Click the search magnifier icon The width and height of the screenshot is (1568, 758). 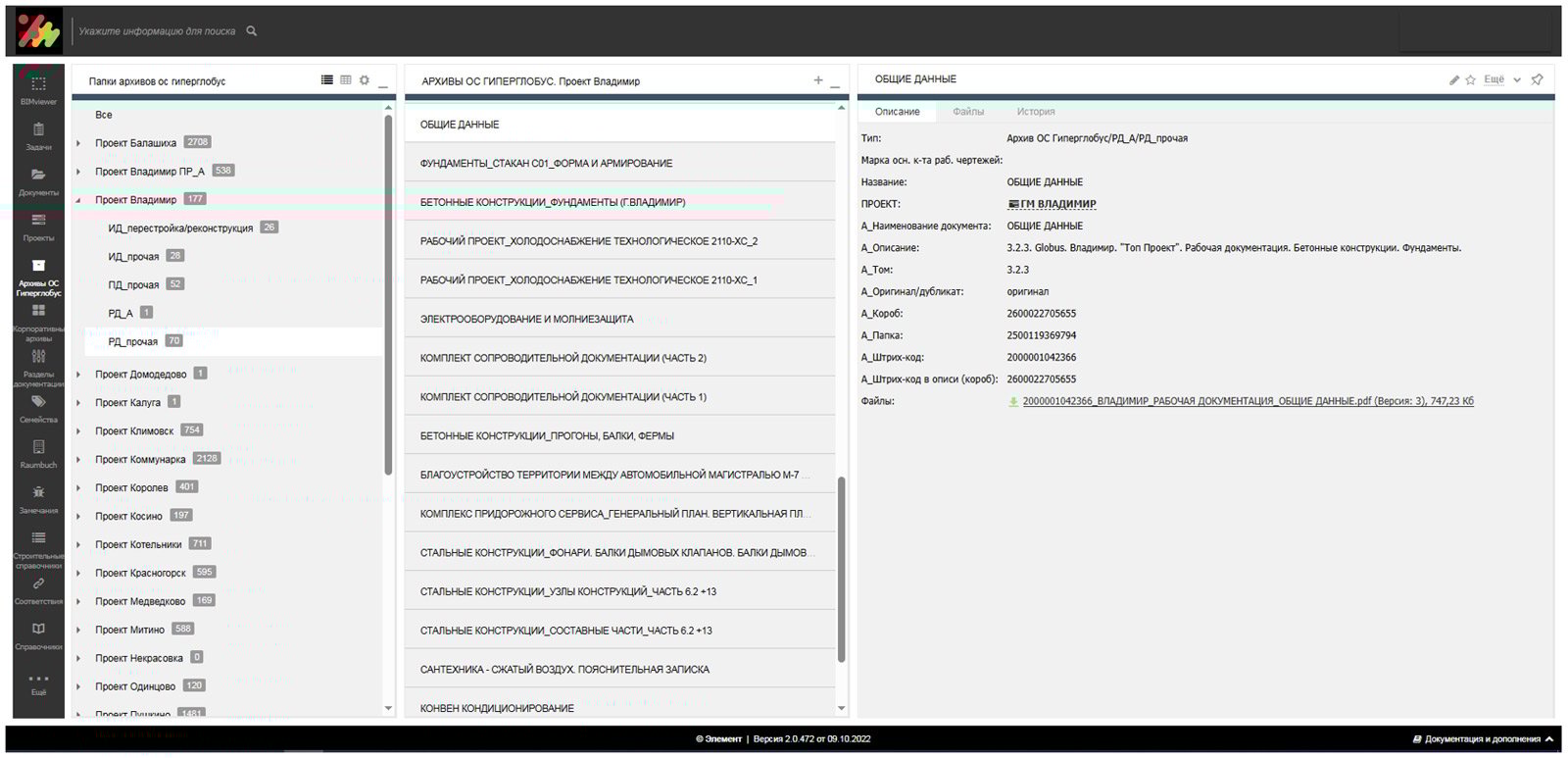click(252, 31)
